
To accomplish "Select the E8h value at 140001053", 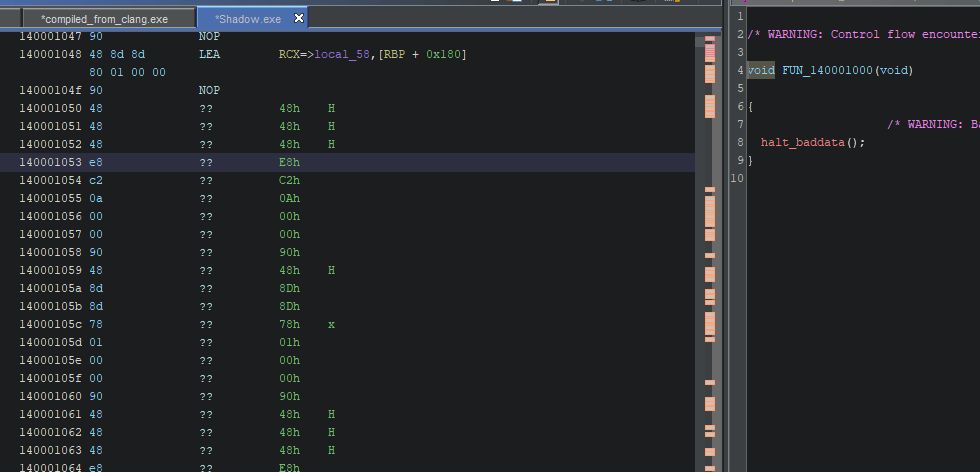I will [x=289, y=163].
